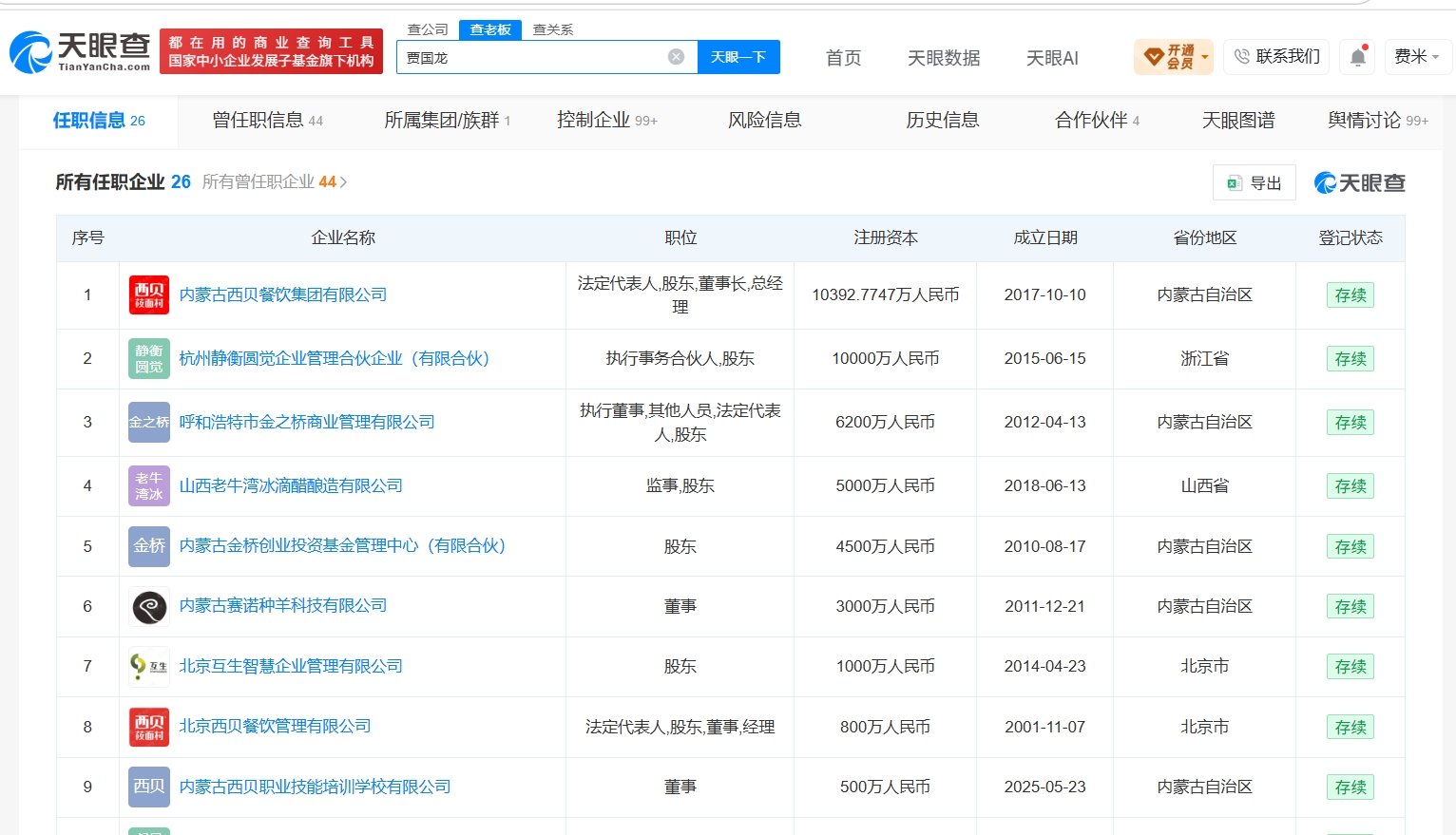Click the 所有任职企业 26 heading
This screenshot has height=835, width=1456.
tap(124, 181)
